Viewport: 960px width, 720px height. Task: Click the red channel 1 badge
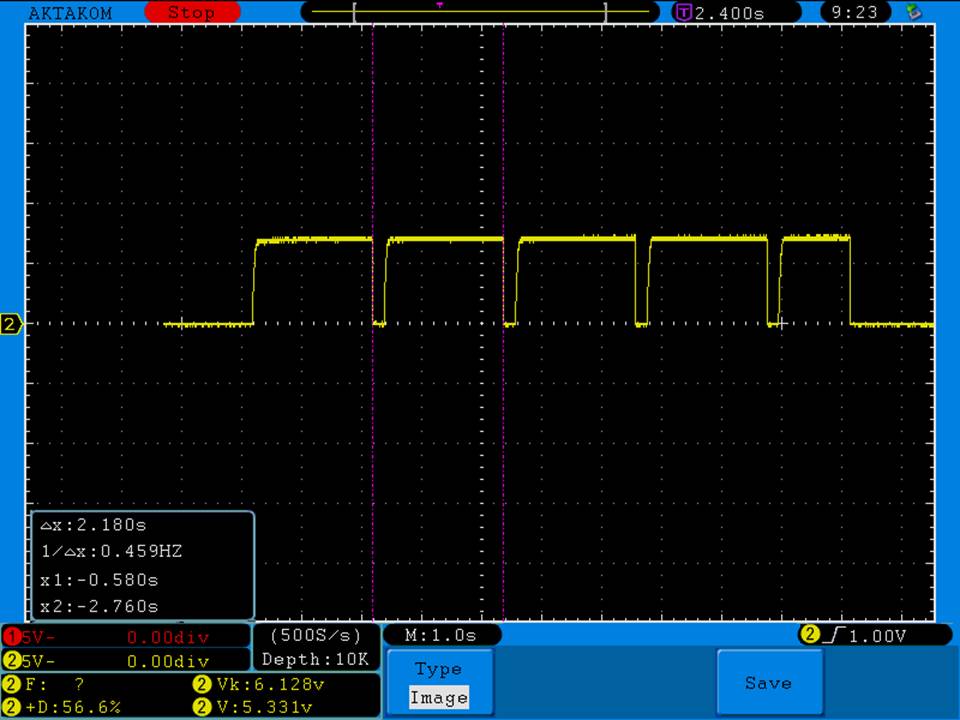tap(11, 636)
